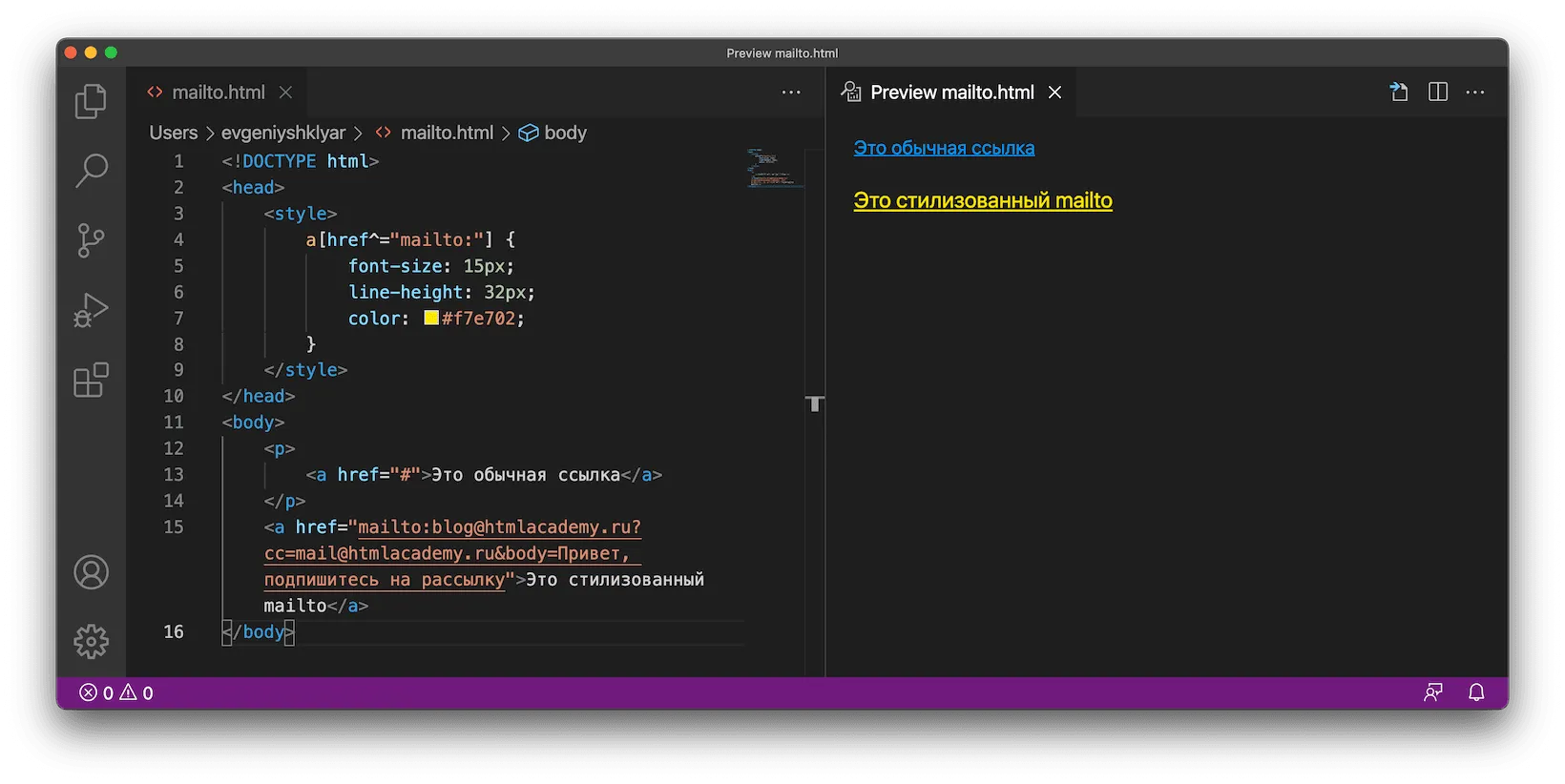The height and width of the screenshot is (784, 1565).
Task: Click the closing style tag on line 9
Action: (305, 370)
